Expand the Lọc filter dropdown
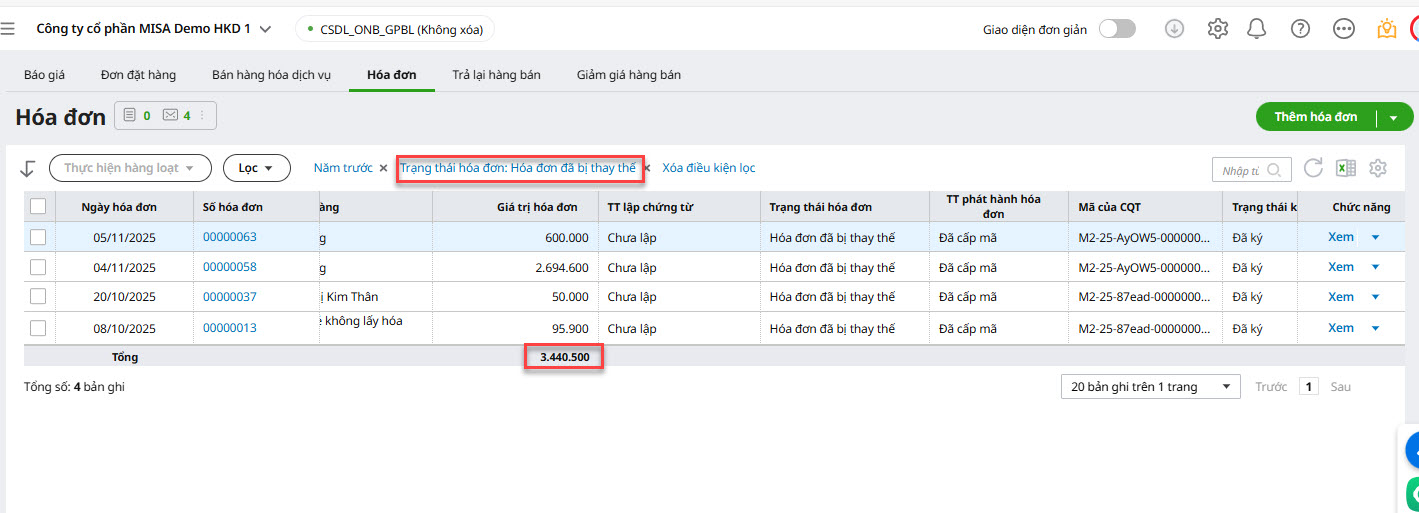Screen dimensions: 1419x513 [x=256, y=168]
